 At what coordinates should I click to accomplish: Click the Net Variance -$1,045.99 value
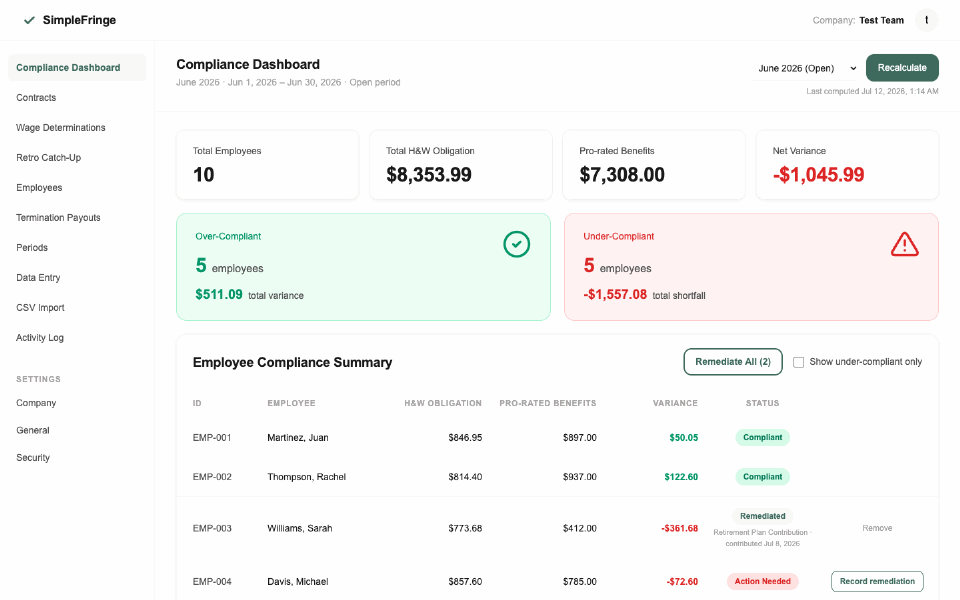point(818,174)
